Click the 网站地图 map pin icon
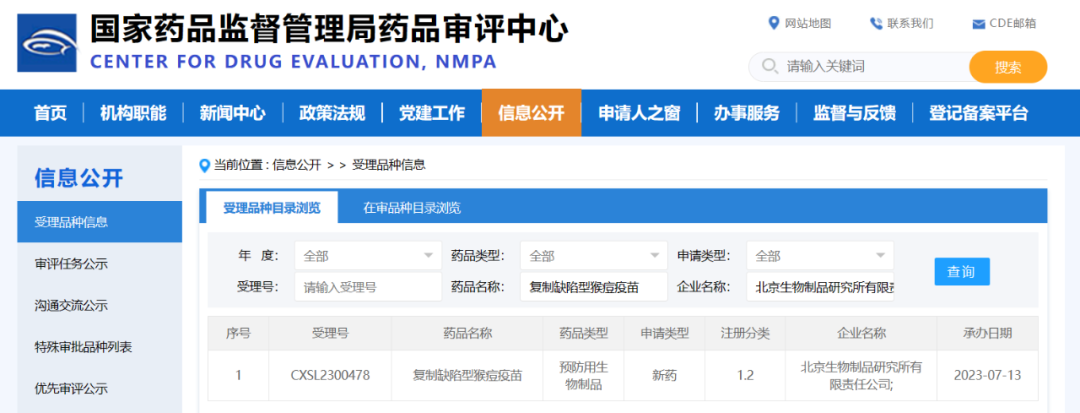Viewport: 1080px width, 413px height. [773, 23]
